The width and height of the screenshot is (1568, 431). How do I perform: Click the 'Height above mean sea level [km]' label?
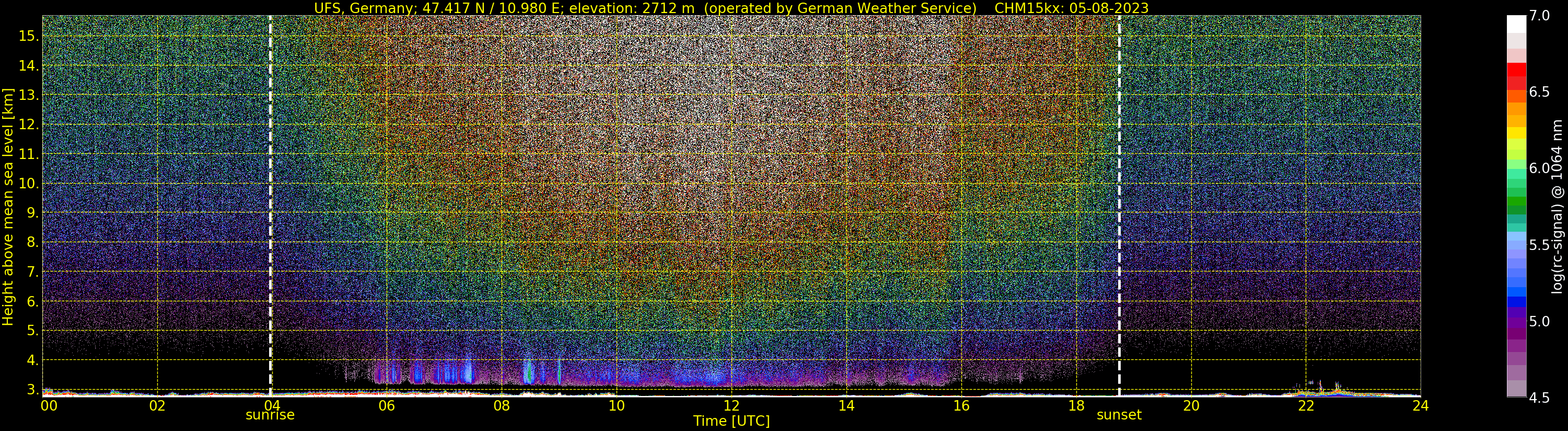click(x=8, y=206)
